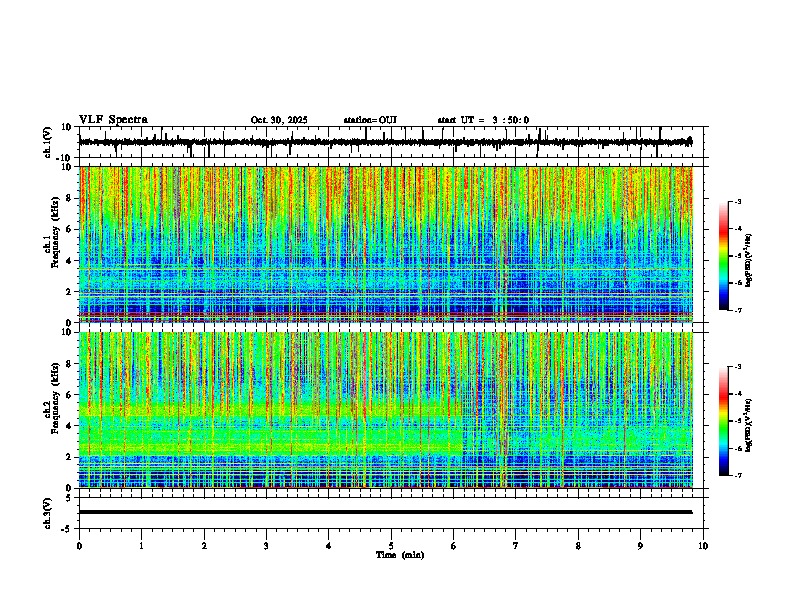
Task: Click the "ch.1(V)" waveform axis label
Action: (x=48, y=142)
